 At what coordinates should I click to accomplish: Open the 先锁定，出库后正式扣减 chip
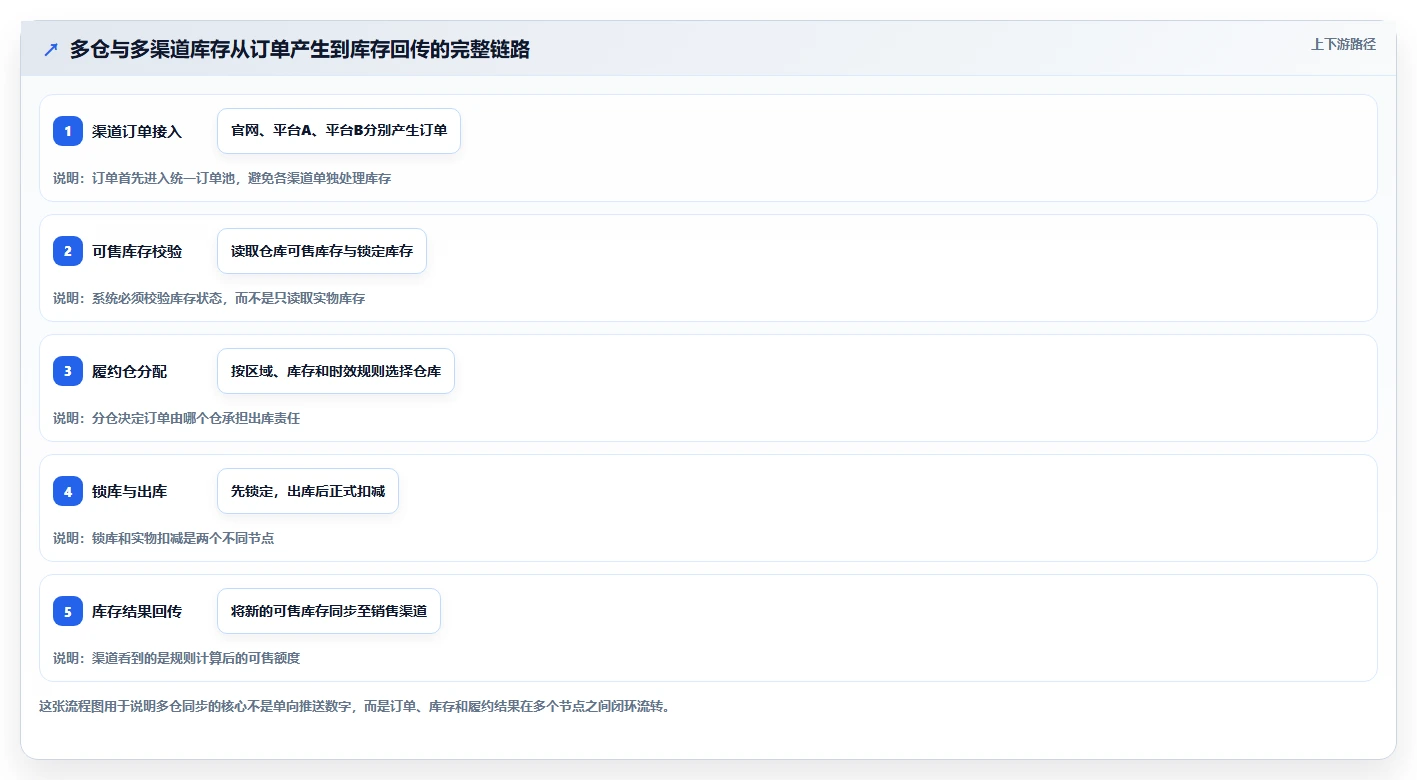point(308,491)
